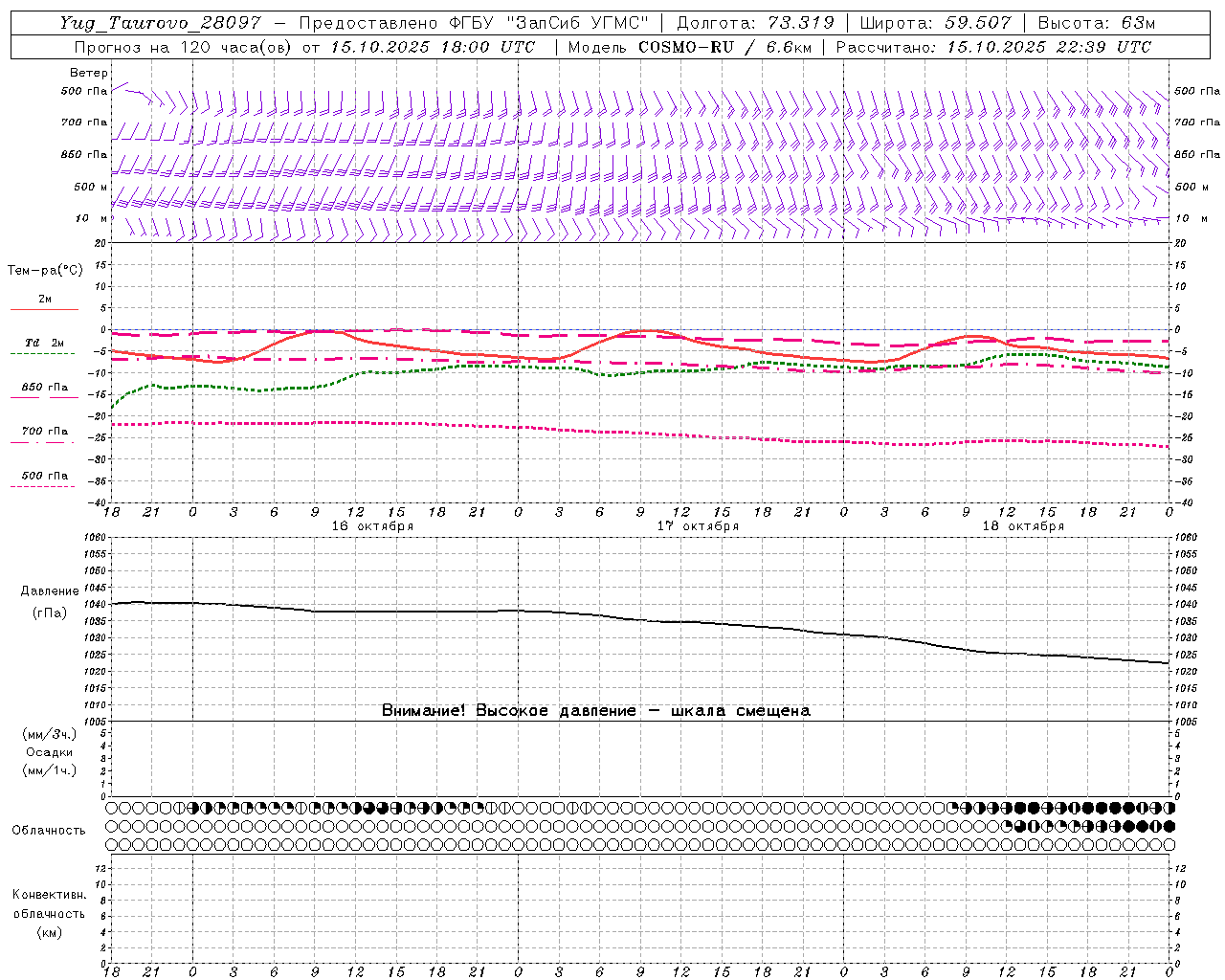Click "Рассчитано: 15.10.2025 22:39 UTC" timestamp
This screenshot has width=1225, height=980.
[x=993, y=47]
